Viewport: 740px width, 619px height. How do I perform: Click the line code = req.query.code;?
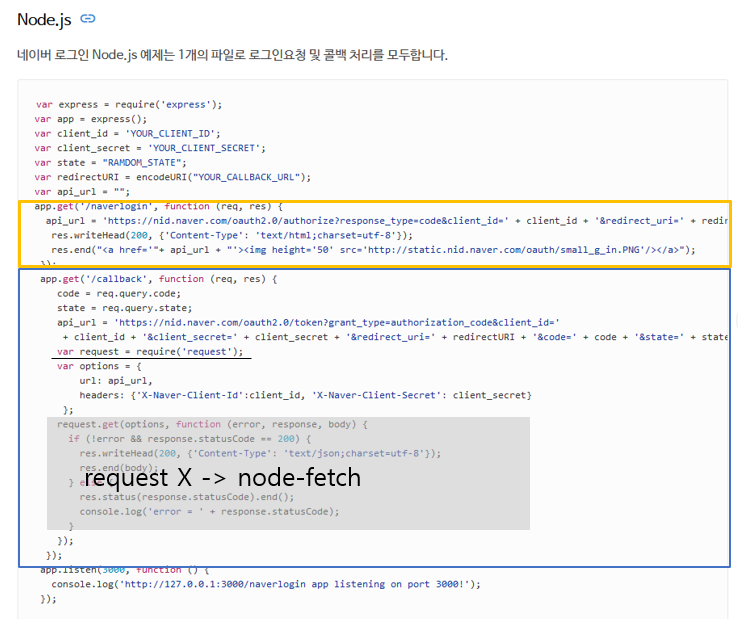point(119,293)
